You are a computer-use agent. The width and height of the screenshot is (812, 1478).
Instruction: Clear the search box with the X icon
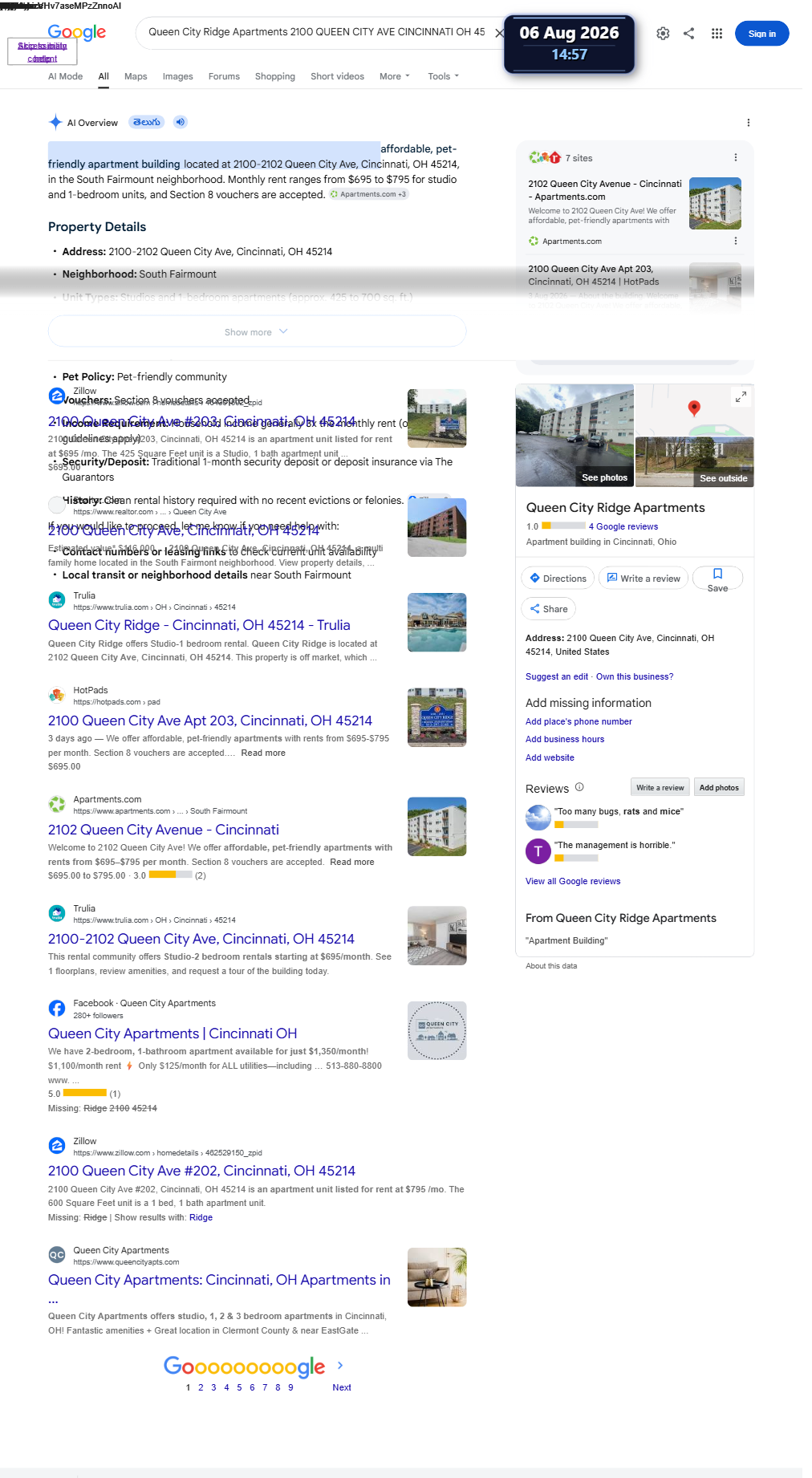pos(499,33)
